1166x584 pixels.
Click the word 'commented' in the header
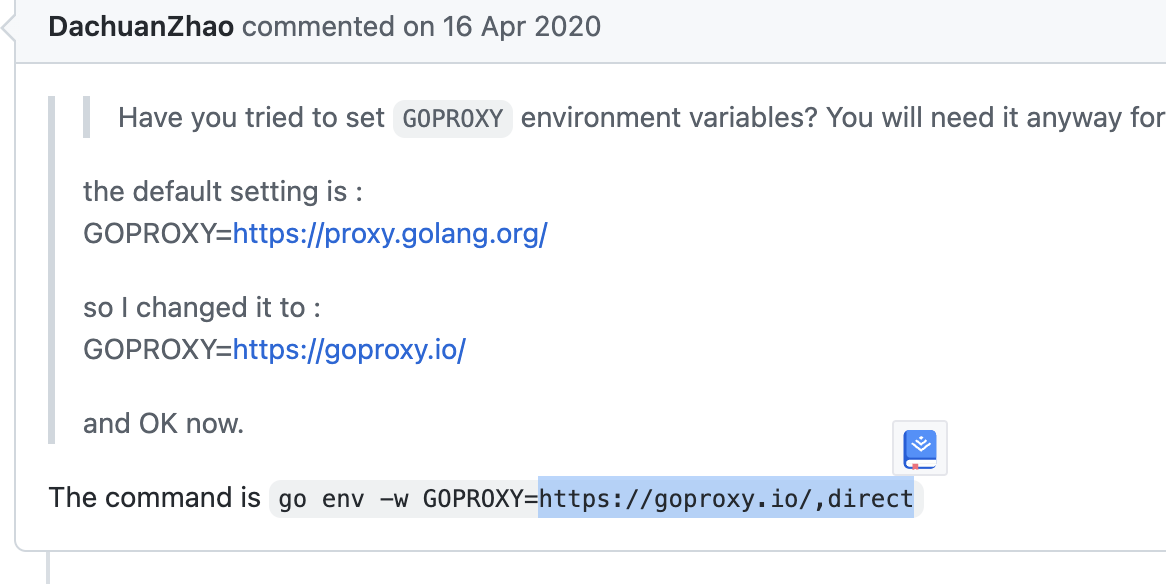pos(318,27)
